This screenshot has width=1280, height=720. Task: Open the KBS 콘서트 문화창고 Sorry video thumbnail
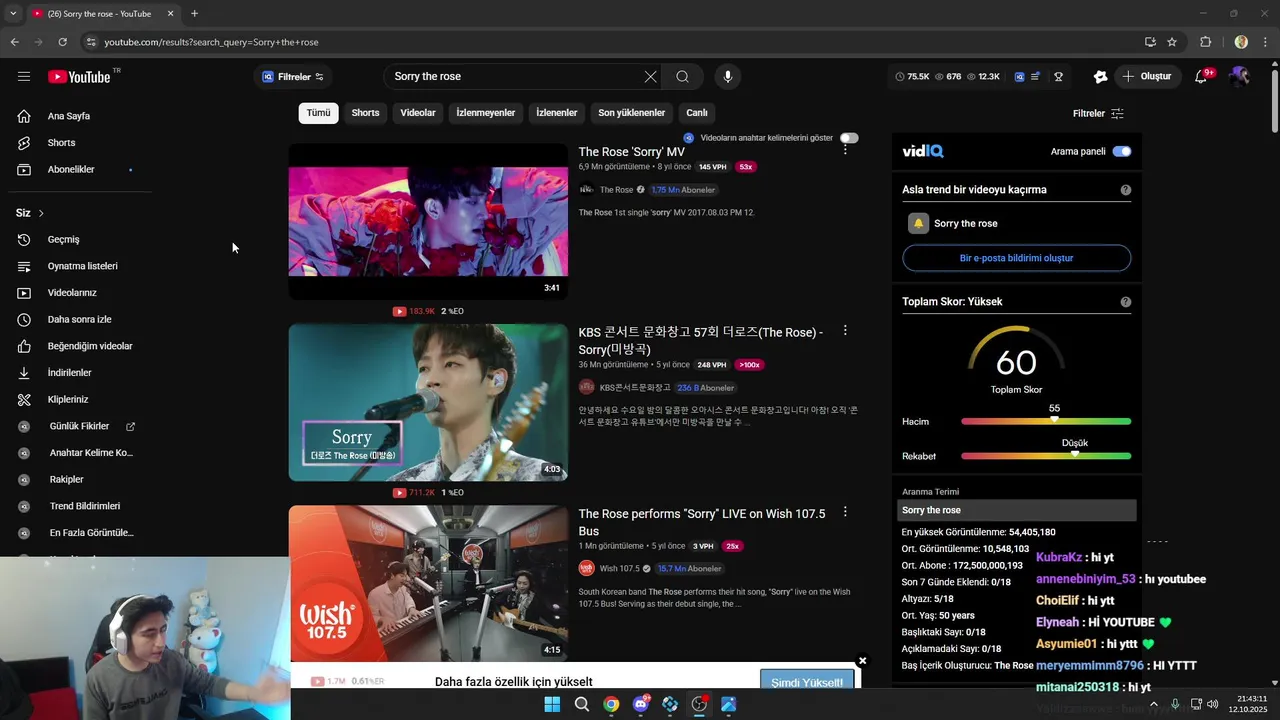pos(428,402)
